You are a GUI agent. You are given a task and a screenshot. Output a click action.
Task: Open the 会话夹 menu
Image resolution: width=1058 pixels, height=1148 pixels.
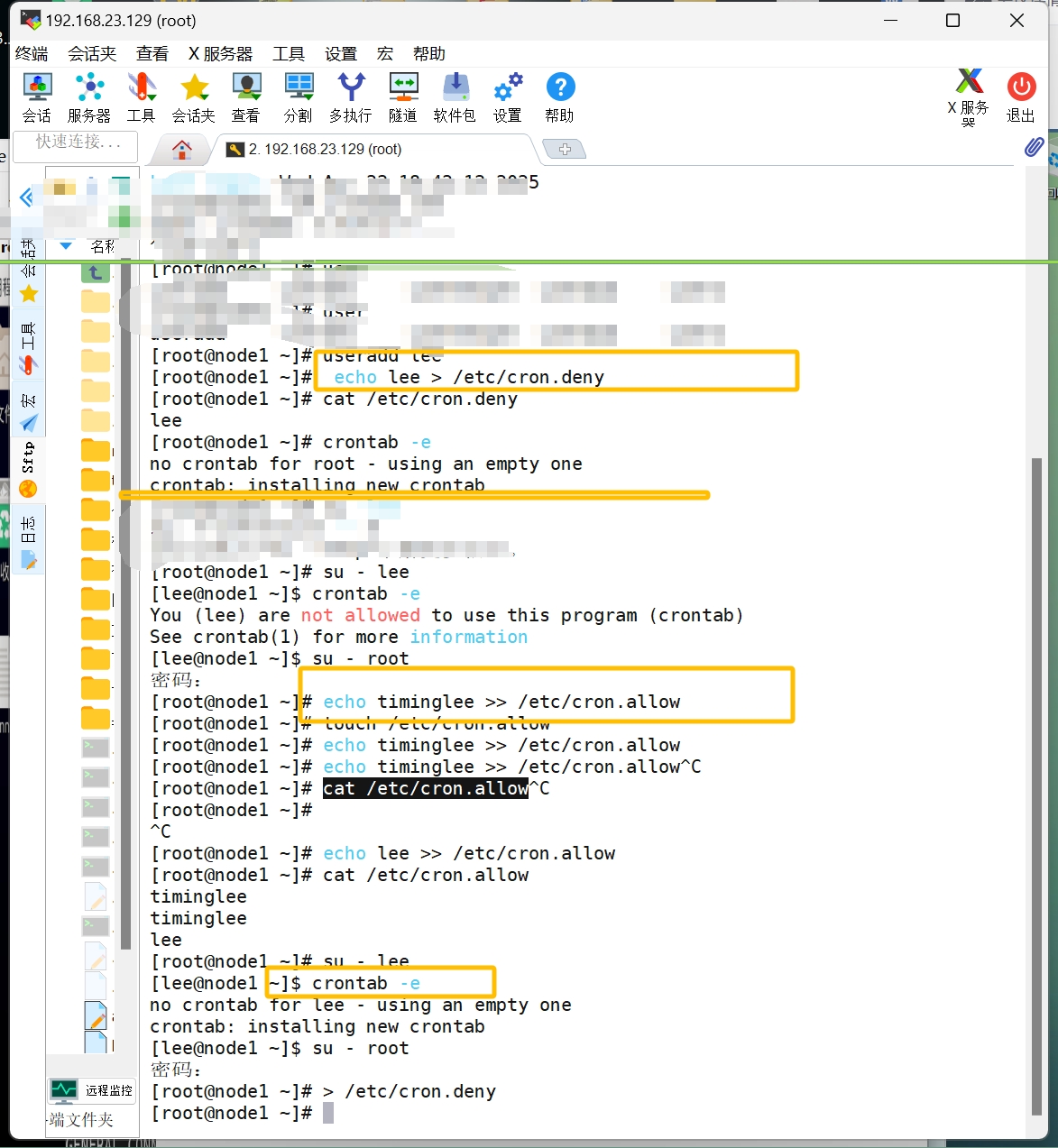click(x=92, y=54)
